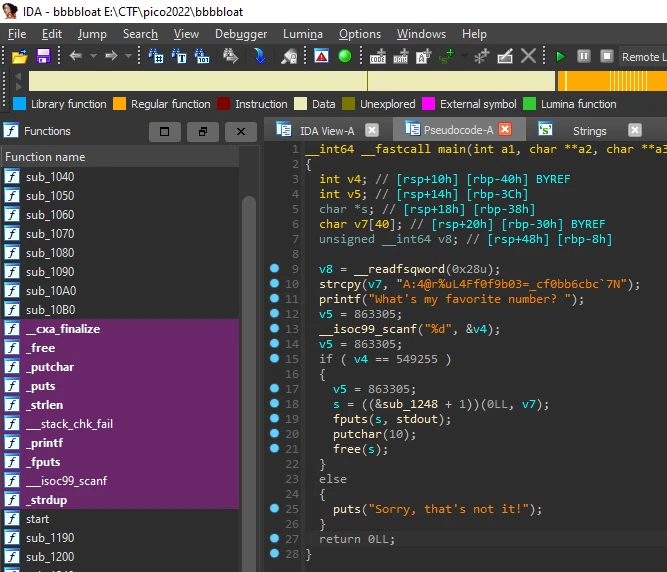This screenshot has height=572, width=667.
Task: Close the Functions panel
Action: (x=241, y=131)
